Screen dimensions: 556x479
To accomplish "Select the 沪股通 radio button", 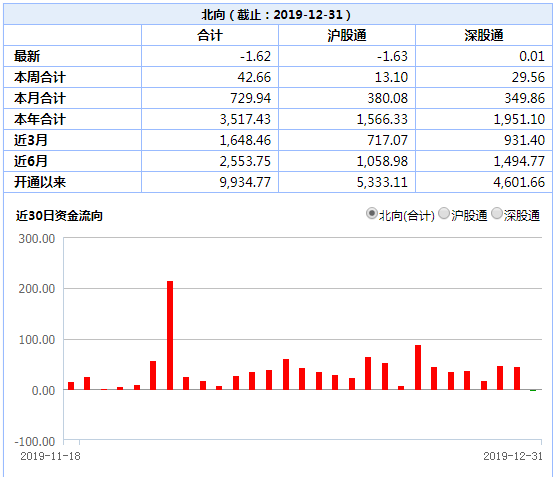I will 444,214.
